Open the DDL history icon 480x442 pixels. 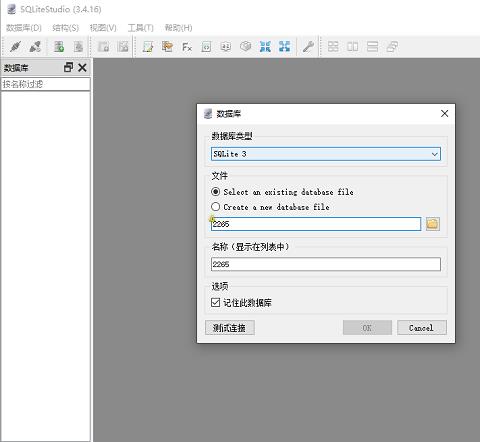(167, 47)
